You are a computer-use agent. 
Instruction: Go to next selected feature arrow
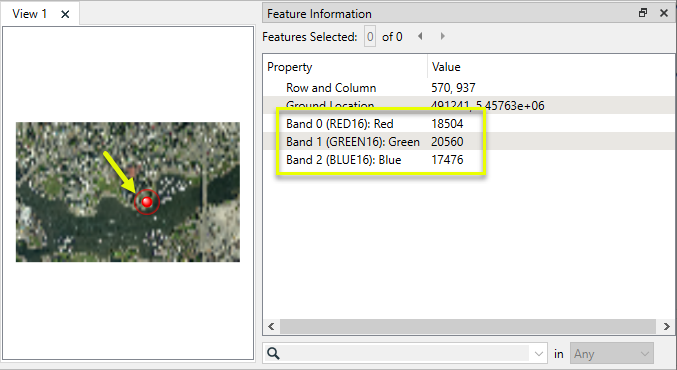click(443, 36)
